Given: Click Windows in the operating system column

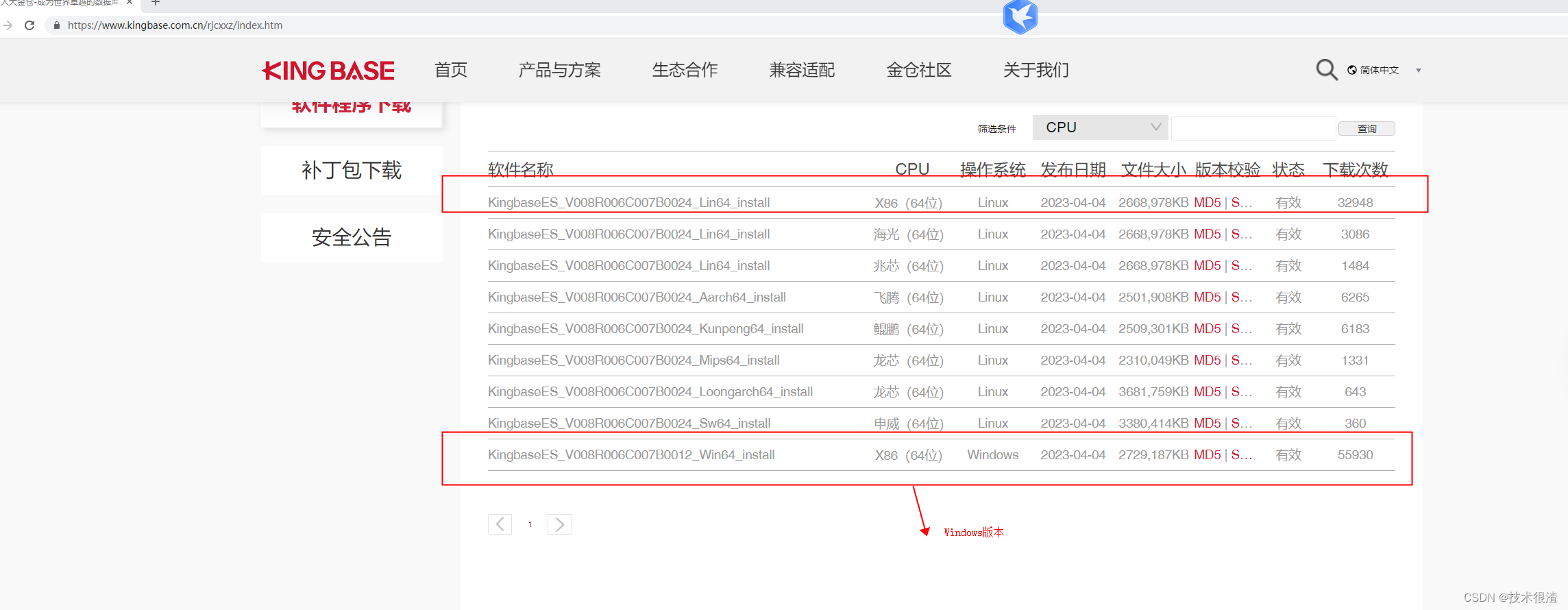Looking at the screenshot, I should click(x=992, y=455).
